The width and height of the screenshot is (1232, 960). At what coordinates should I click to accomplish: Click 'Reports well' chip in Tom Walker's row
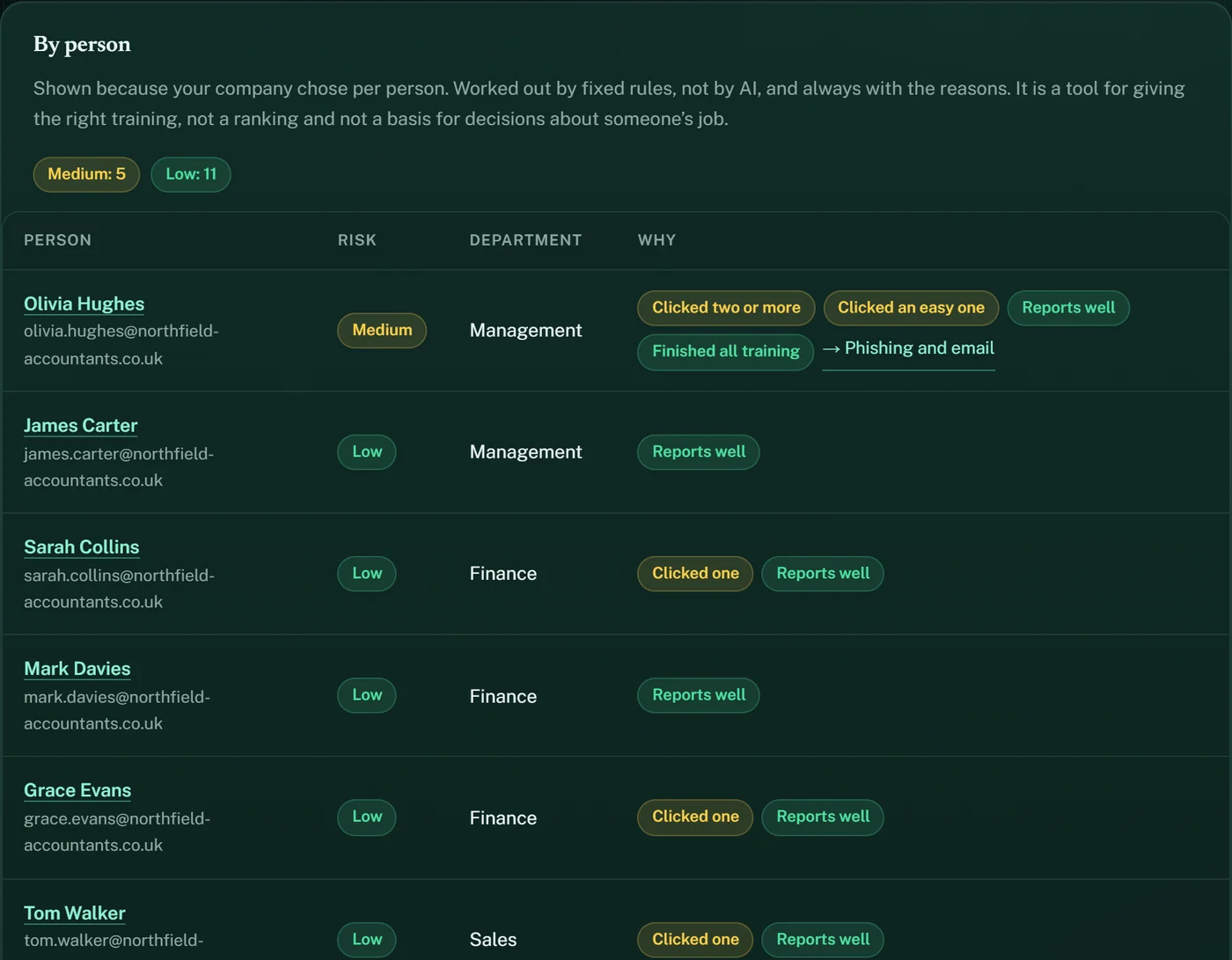(823, 940)
